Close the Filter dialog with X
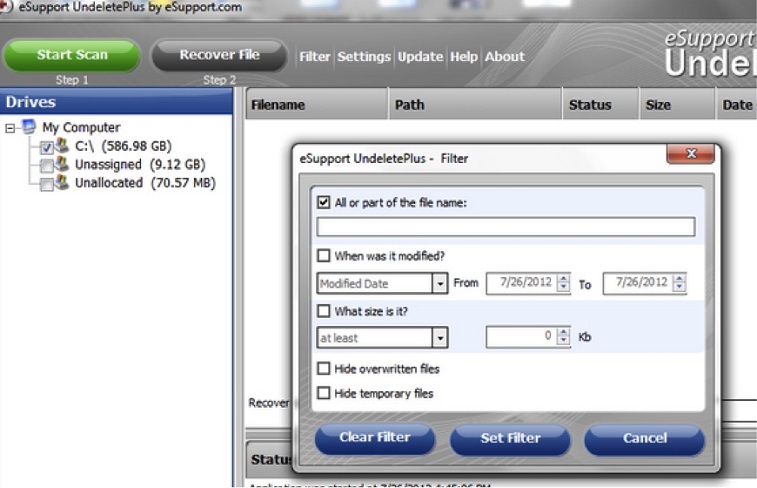Screen dimensions: 757x488 coord(690,153)
